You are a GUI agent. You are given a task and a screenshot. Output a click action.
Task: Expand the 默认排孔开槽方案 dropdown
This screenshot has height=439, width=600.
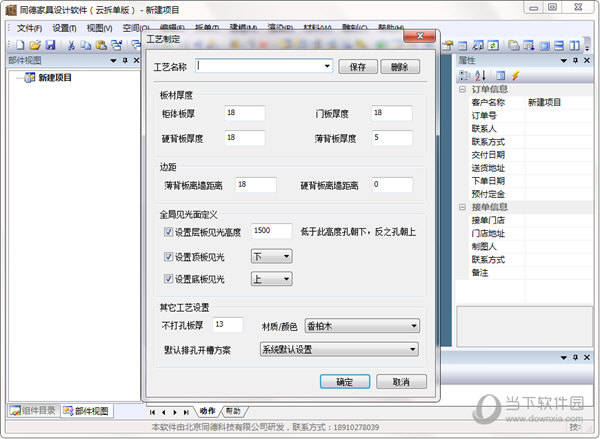413,349
